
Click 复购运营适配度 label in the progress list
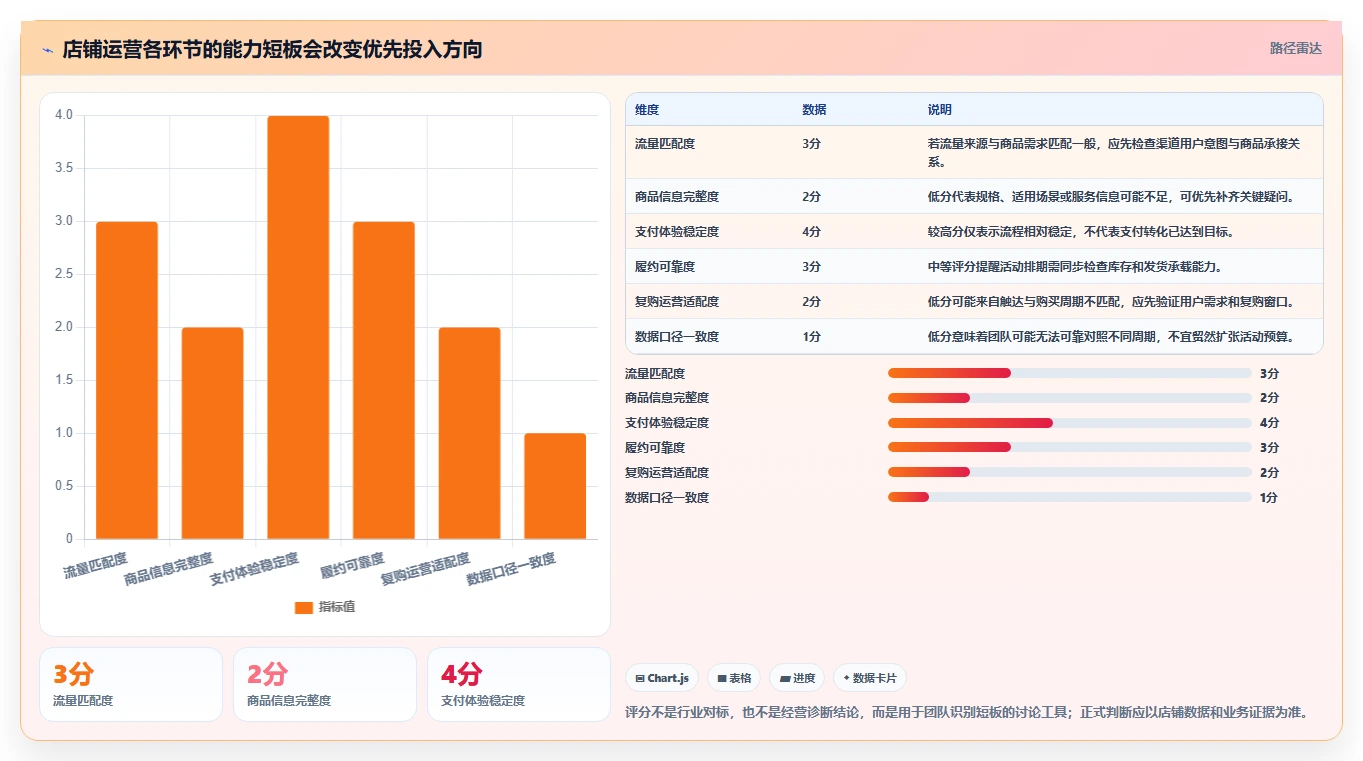[667, 472]
